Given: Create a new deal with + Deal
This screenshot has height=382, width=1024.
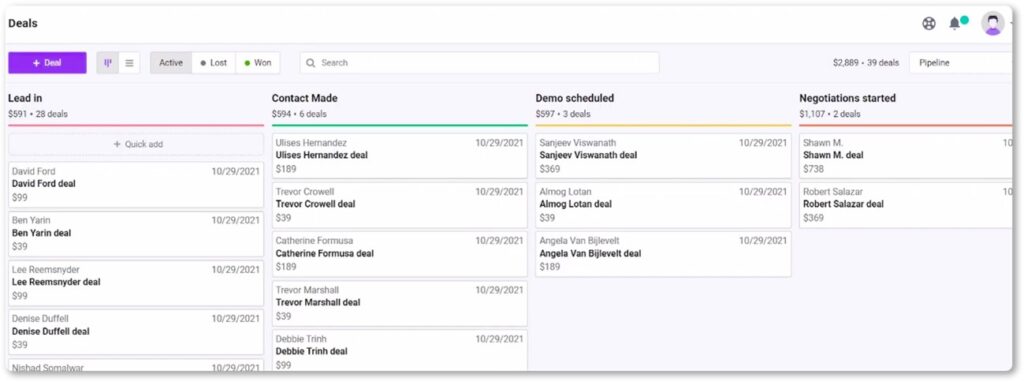Looking at the screenshot, I should coord(47,63).
